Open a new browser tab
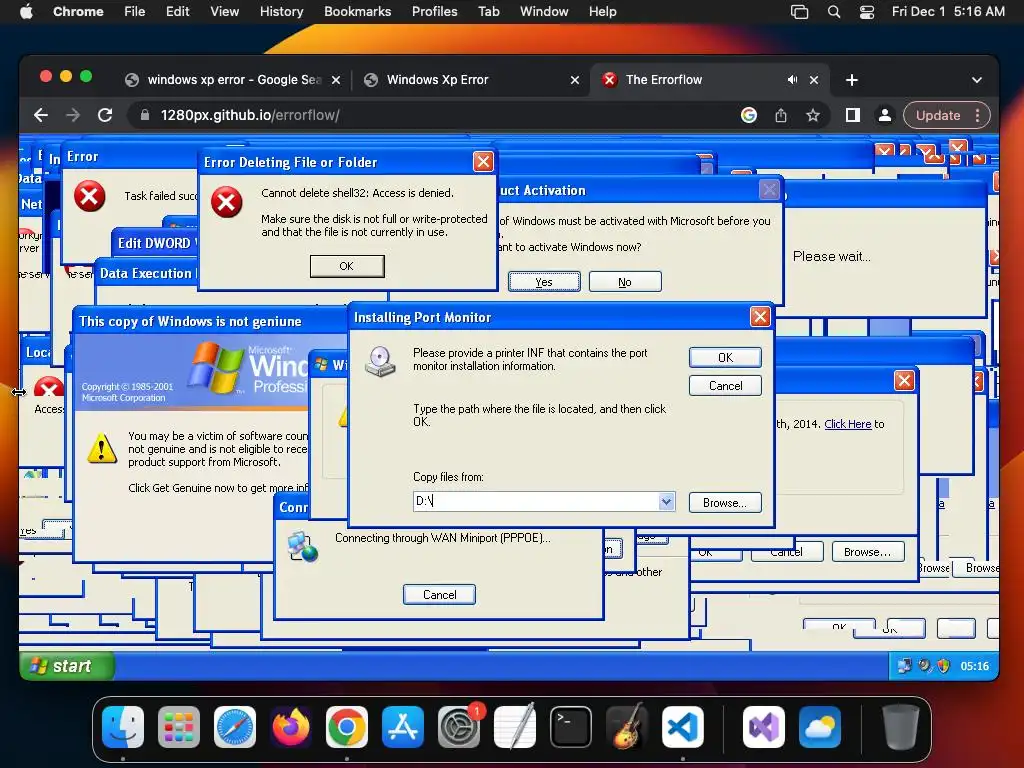Screen dimensions: 1024x768 click(852, 80)
